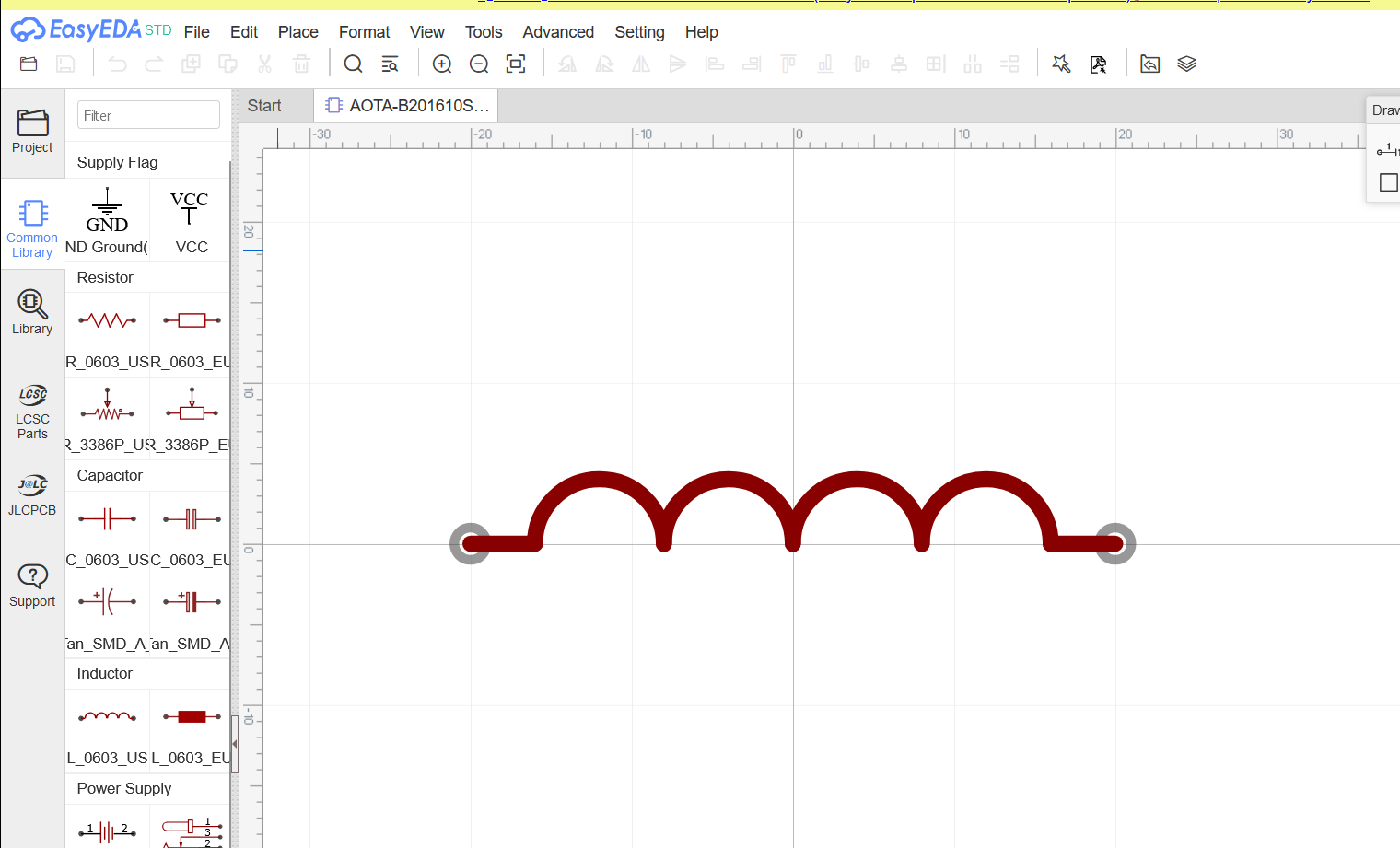Open the Project panel button
1400x848 pixels.
(32, 132)
